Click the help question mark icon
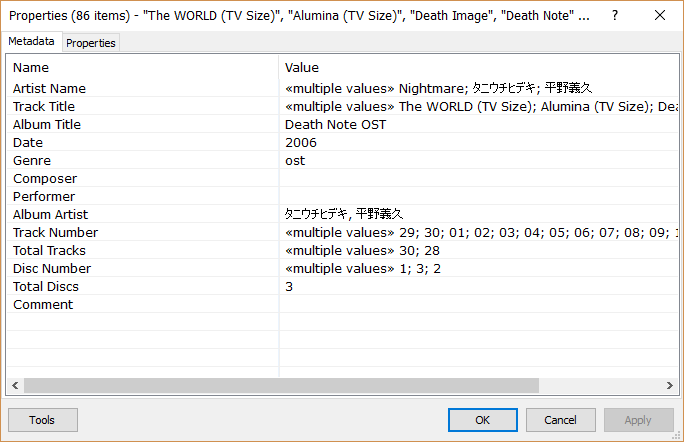Viewport: 684px width, 442px height. click(x=615, y=16)
